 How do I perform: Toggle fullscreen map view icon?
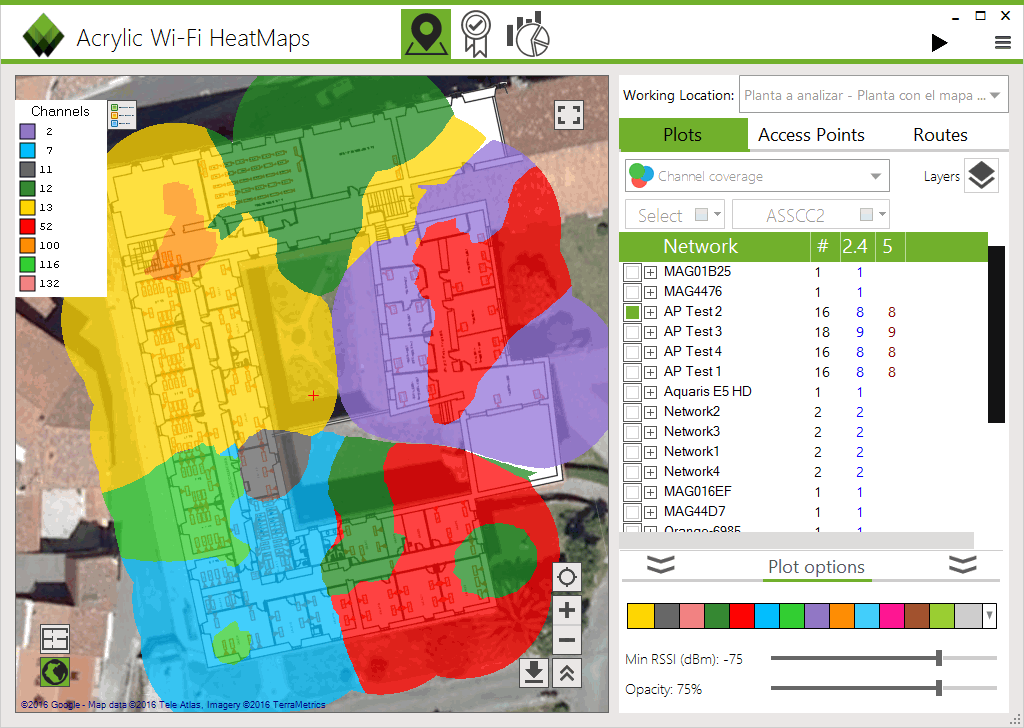pos(568,115)
